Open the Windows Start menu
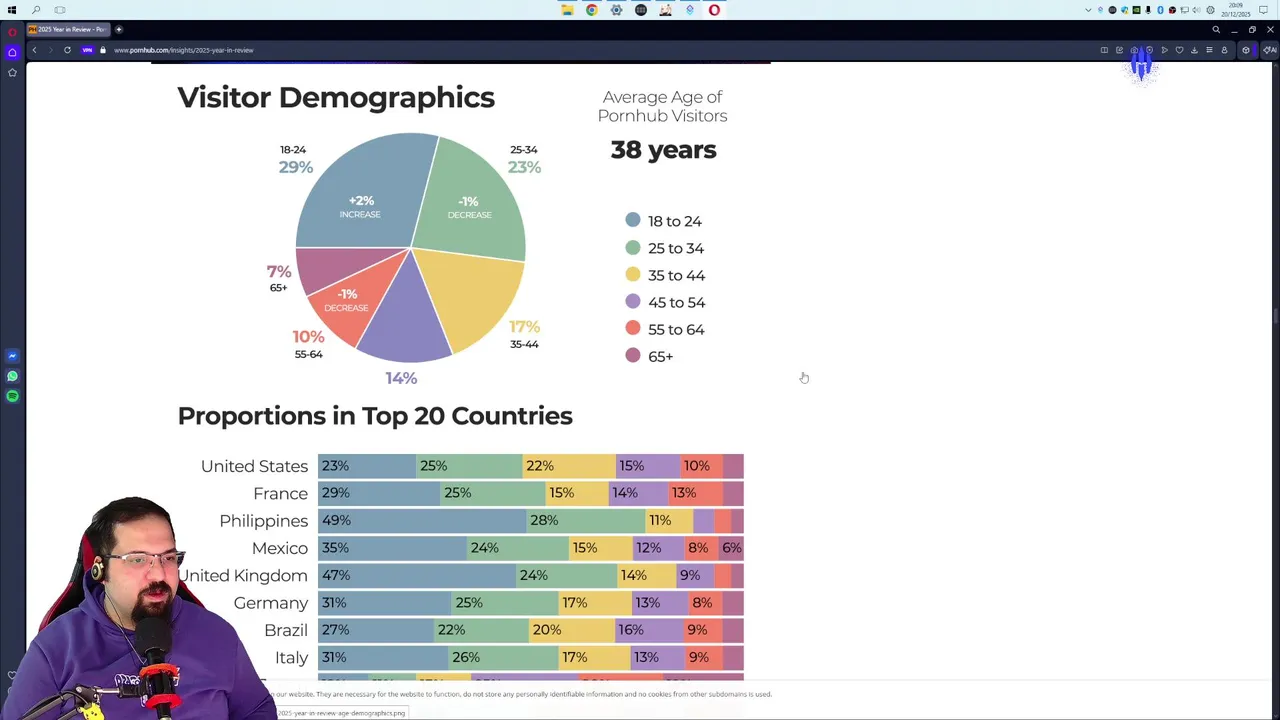The height and width of the screenshot is (720, 1280). [12, 10]
